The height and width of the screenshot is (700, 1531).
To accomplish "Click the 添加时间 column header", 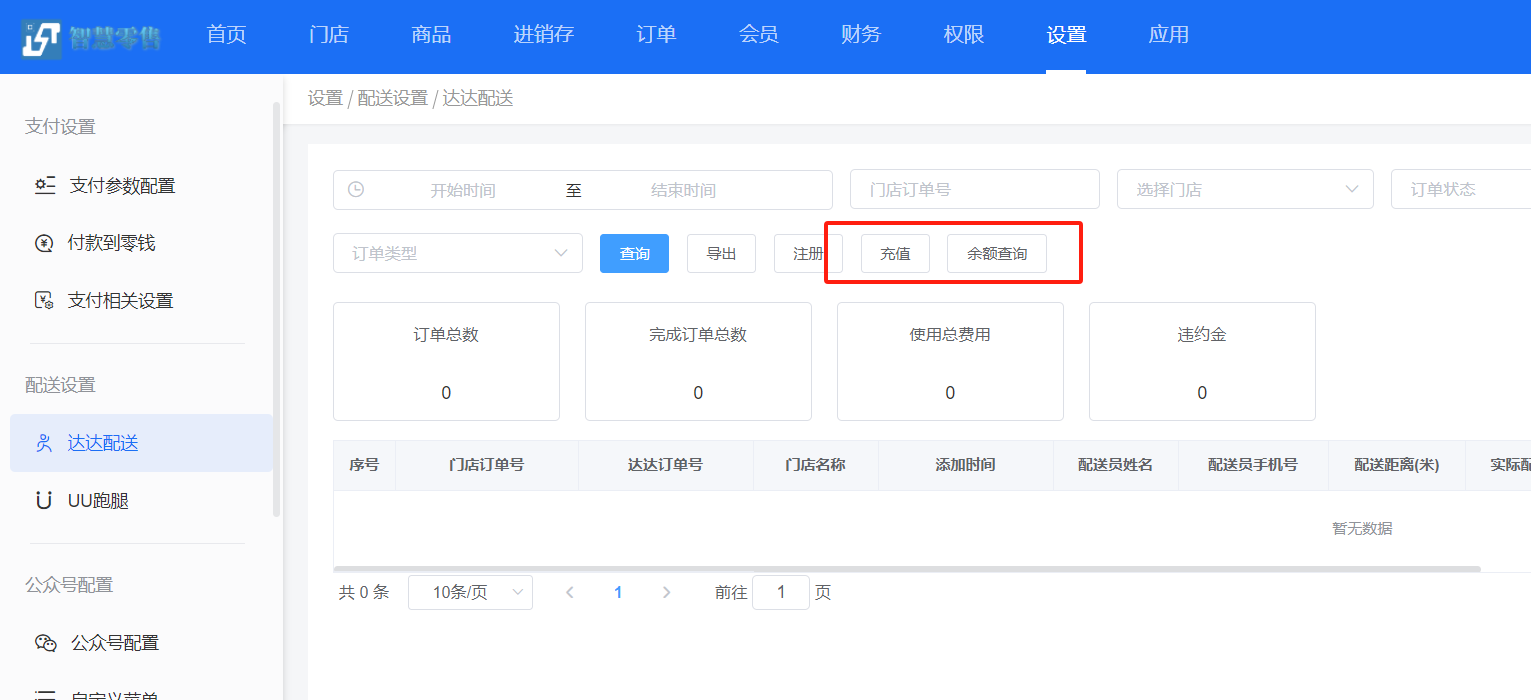I will pos(965,465).
